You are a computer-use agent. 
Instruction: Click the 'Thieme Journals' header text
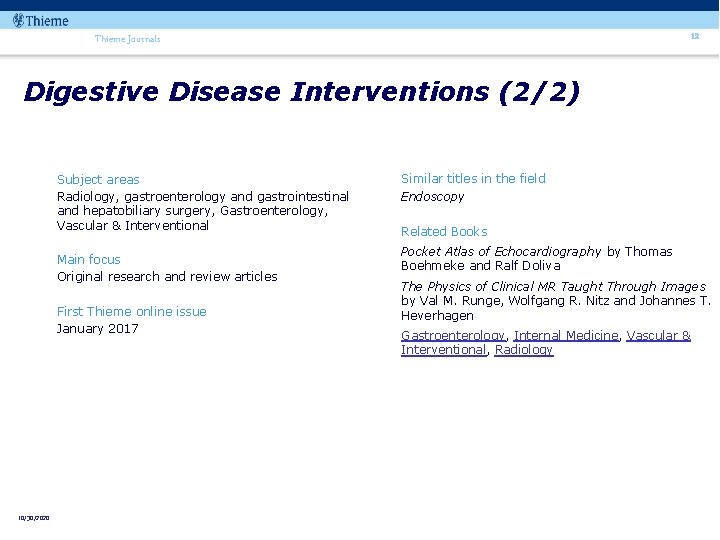128,39
